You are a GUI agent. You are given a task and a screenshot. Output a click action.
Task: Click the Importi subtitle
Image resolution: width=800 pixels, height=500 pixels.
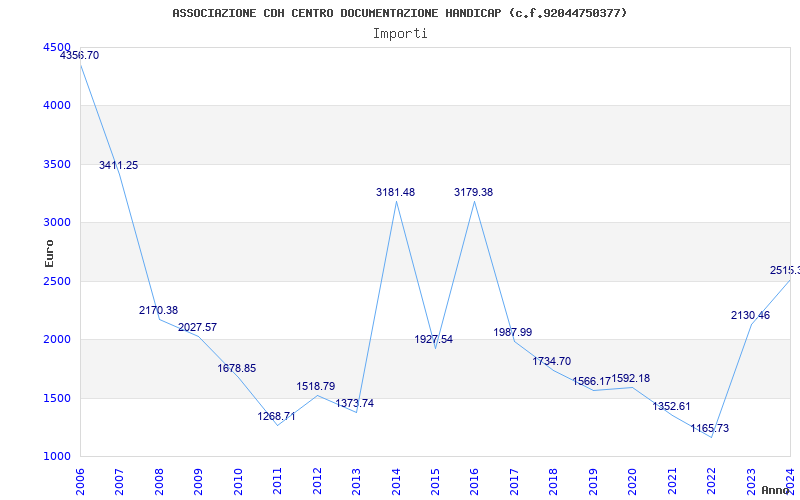point(400,34)
